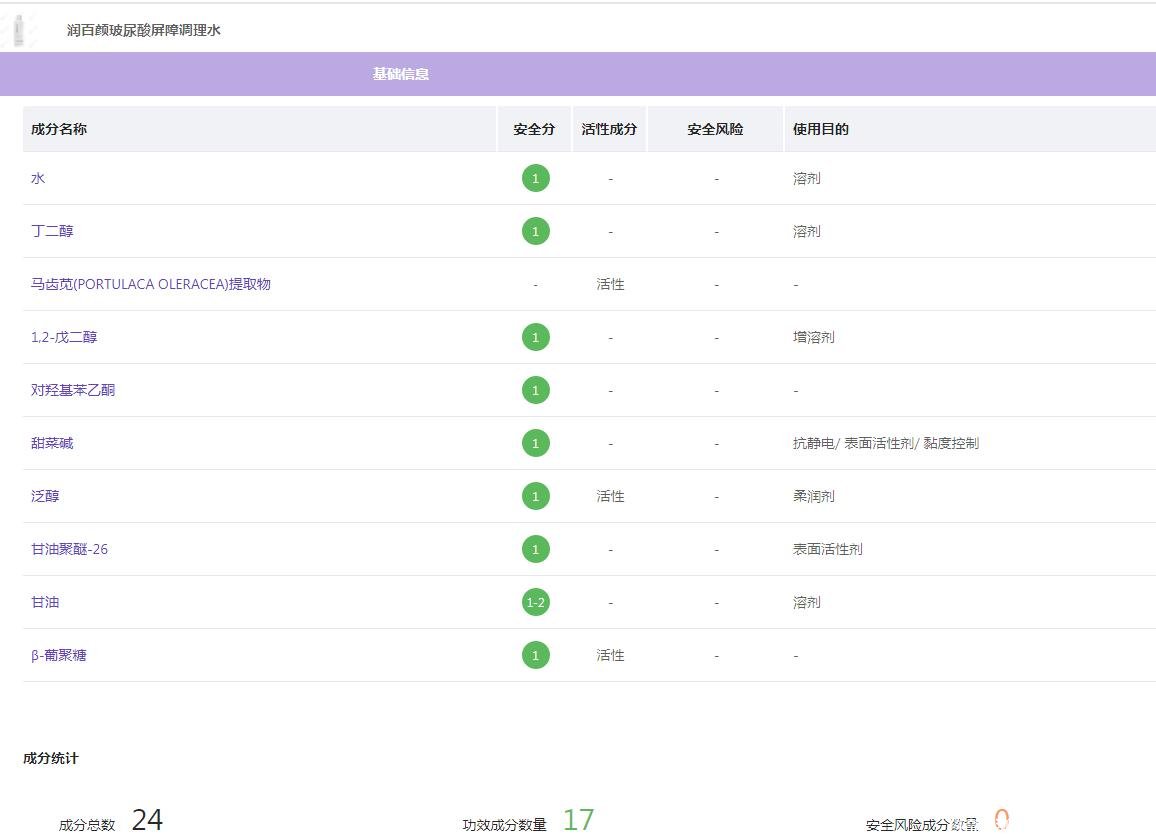Open the 泛醇 ingredient link
Viewport: 1156px width, 840px height.
pos(45,496)
